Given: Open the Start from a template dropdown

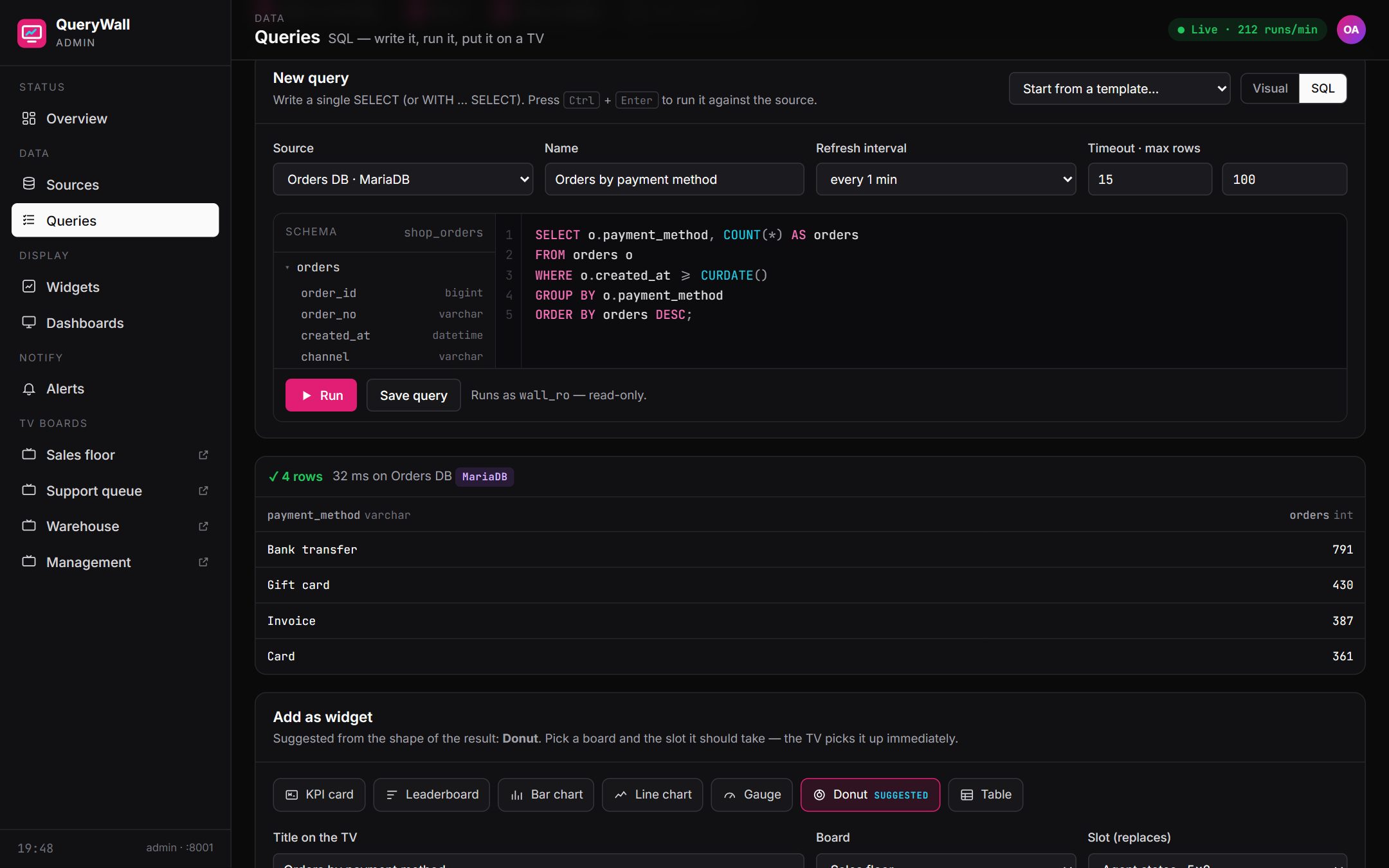Looking at the screenshot, I should (1120, 89).
